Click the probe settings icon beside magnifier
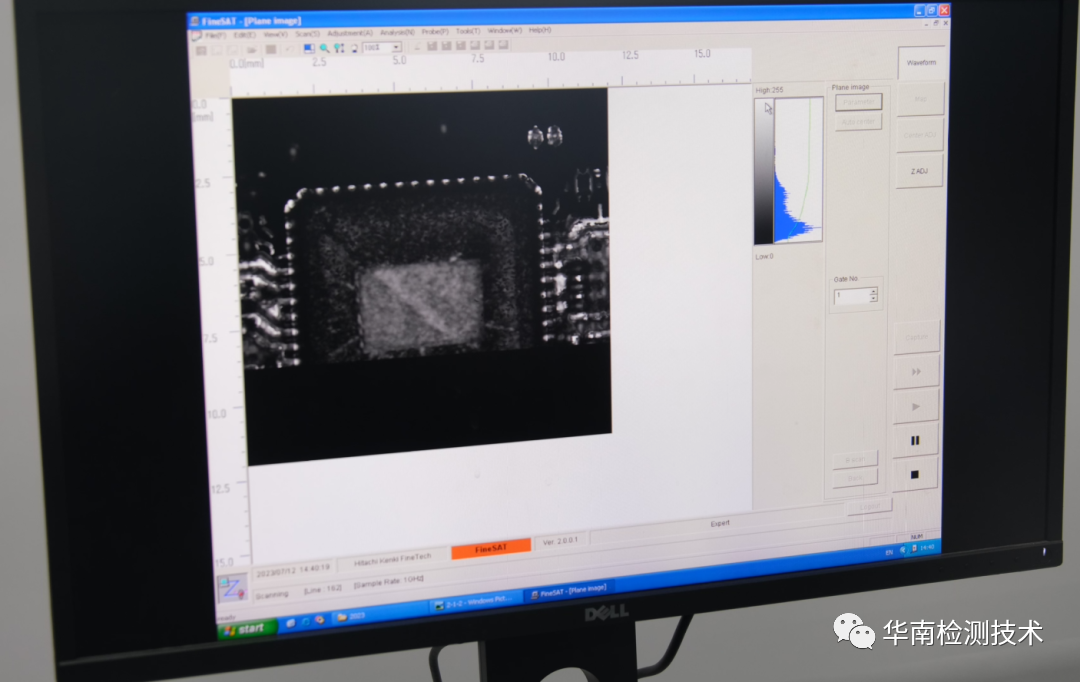Viewport: 1080px width, 682px height. coord(339,47)
